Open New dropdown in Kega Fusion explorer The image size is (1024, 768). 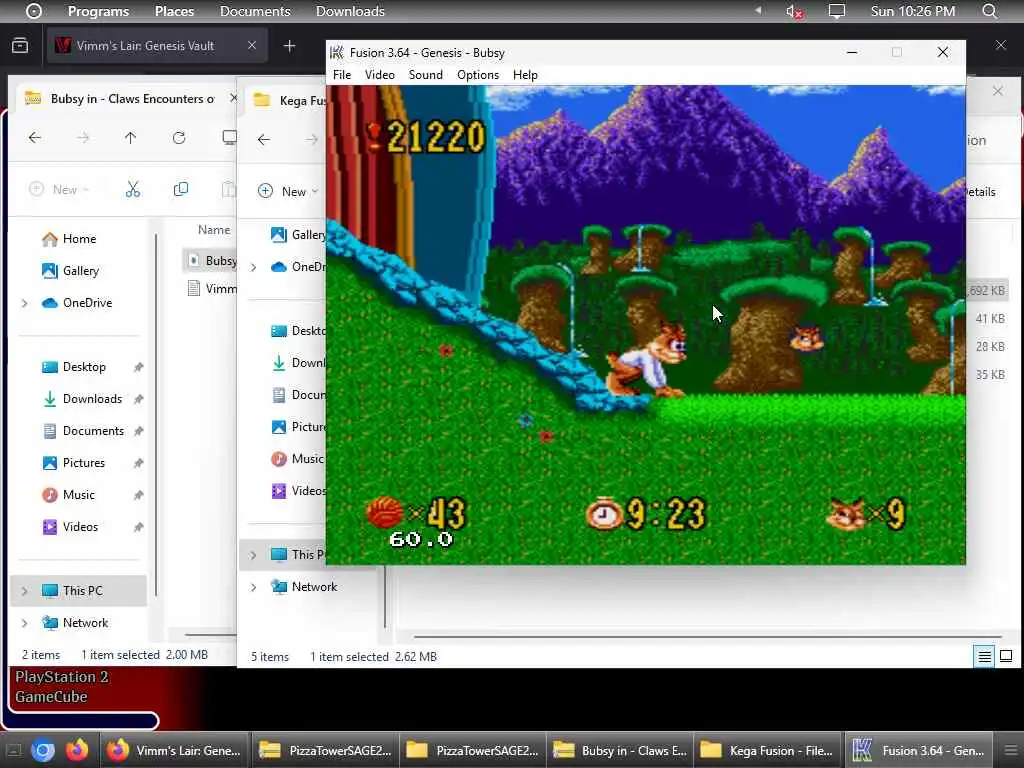(x=288, y=191)
